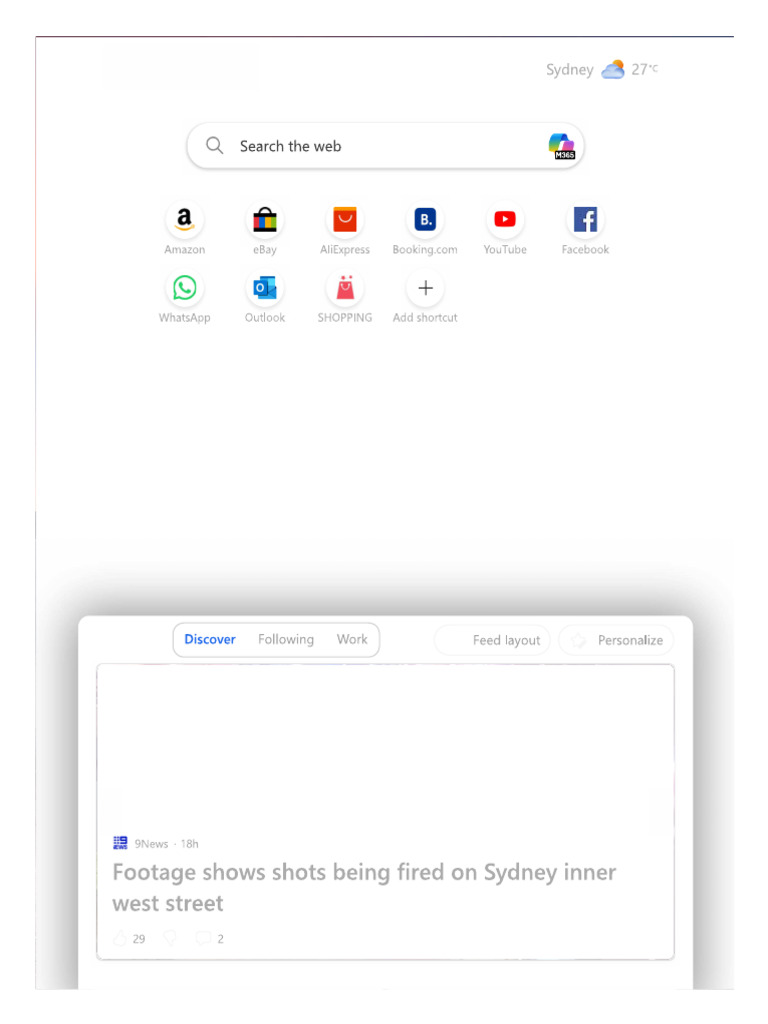768x1024 pixels.
Task: Dislike the article with thumbs down
Action: click(x=170, y=939)
